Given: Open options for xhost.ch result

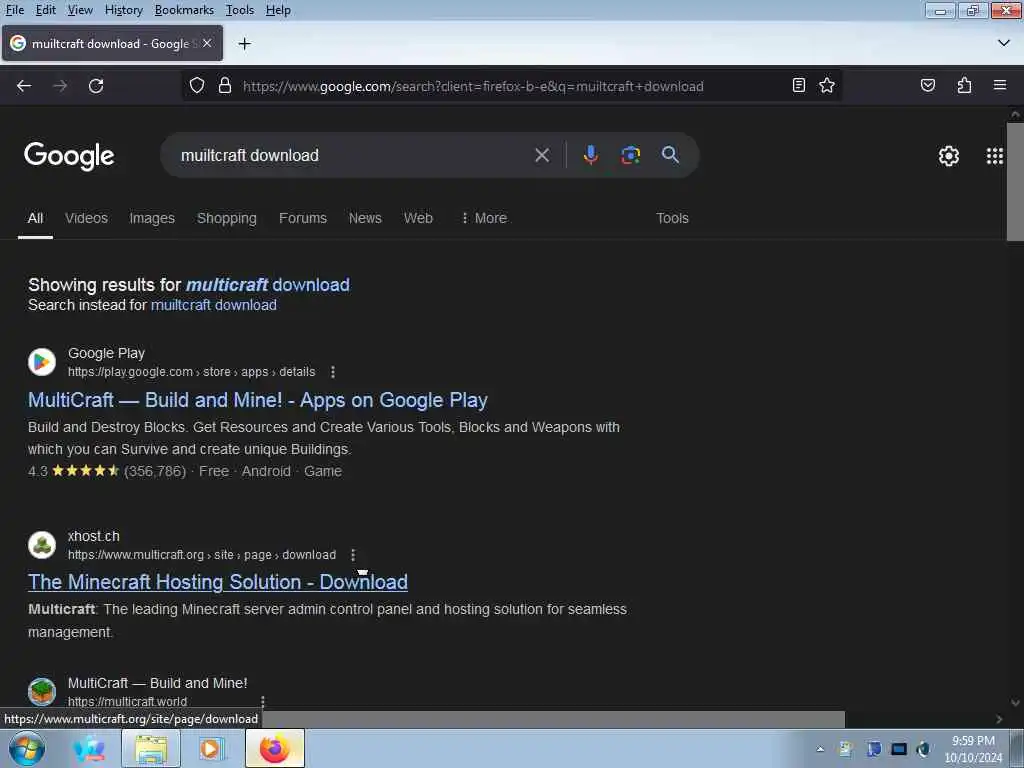Looking at the screenshot, I should (353, 554).
